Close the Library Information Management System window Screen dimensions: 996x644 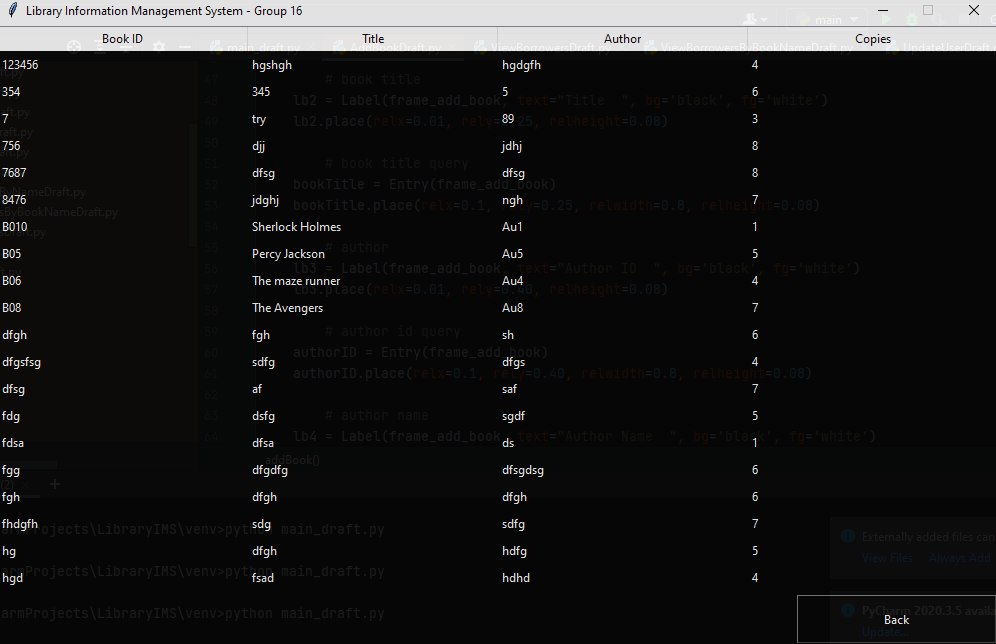974,10
